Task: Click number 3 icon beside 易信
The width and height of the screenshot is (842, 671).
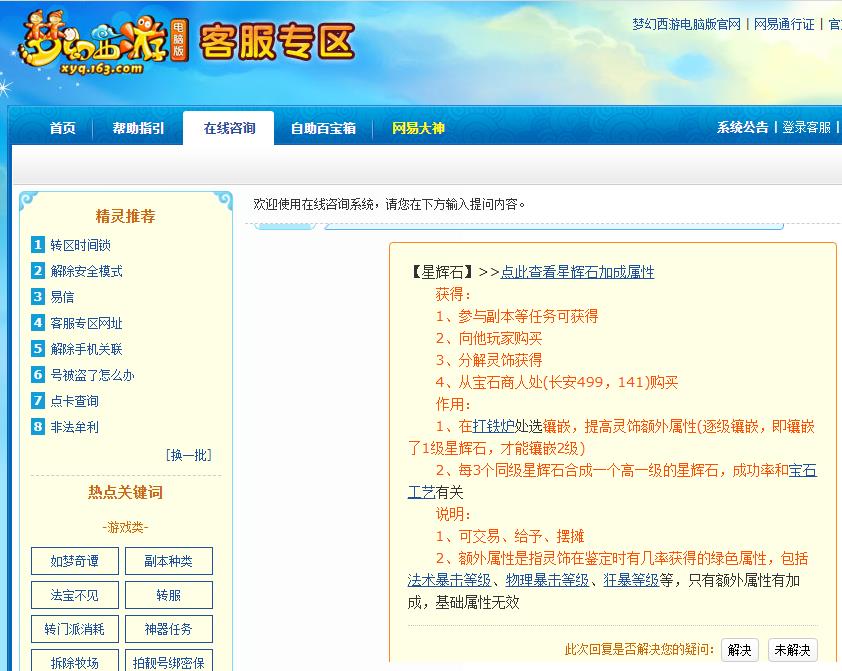Action: (38, 296)
